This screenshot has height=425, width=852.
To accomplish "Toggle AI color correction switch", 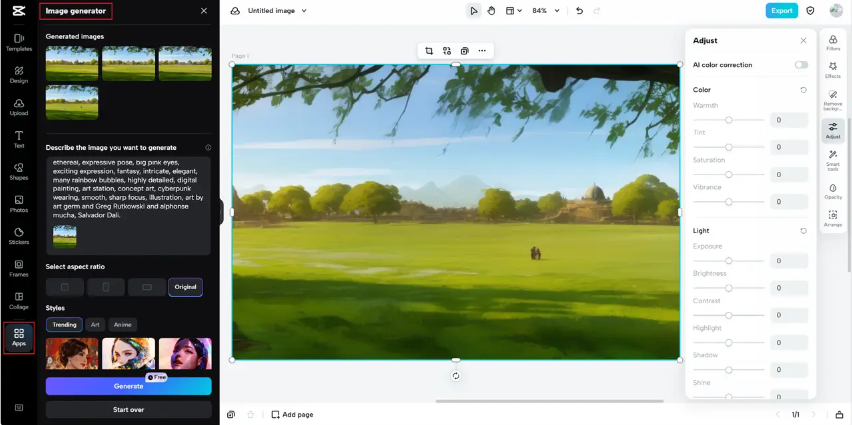I will coord(801,65).
